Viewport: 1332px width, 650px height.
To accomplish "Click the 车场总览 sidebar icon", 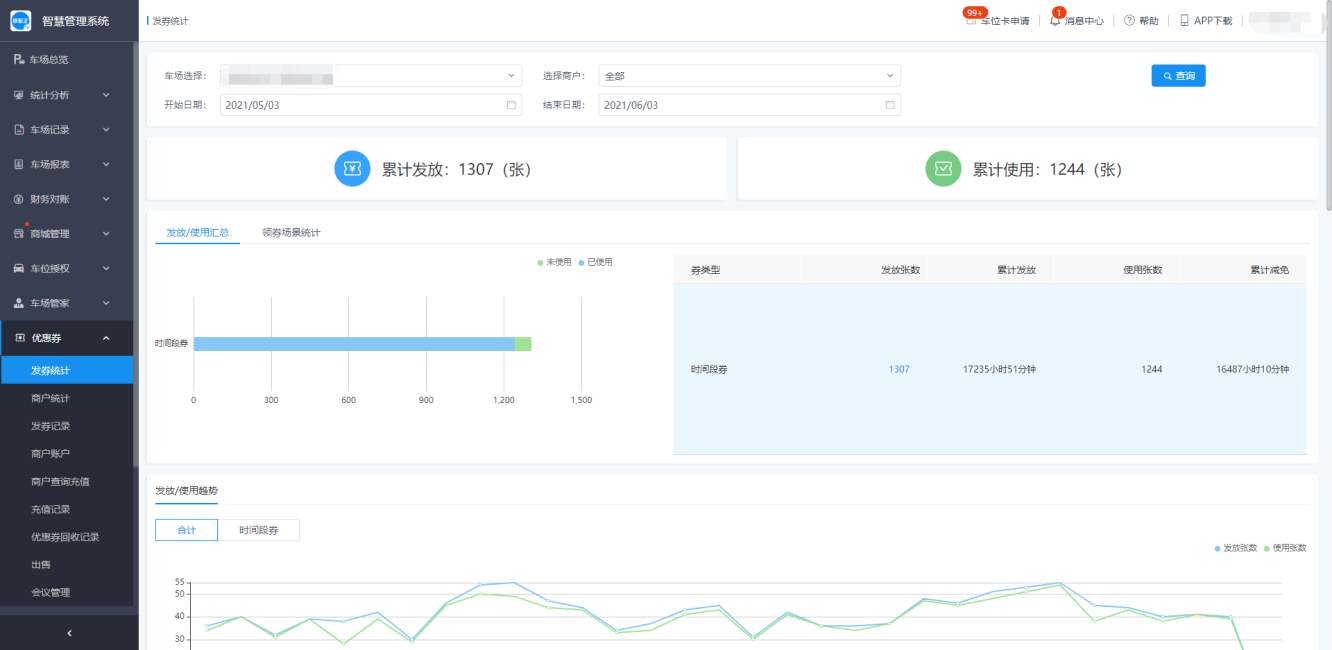I will point(18,60).
